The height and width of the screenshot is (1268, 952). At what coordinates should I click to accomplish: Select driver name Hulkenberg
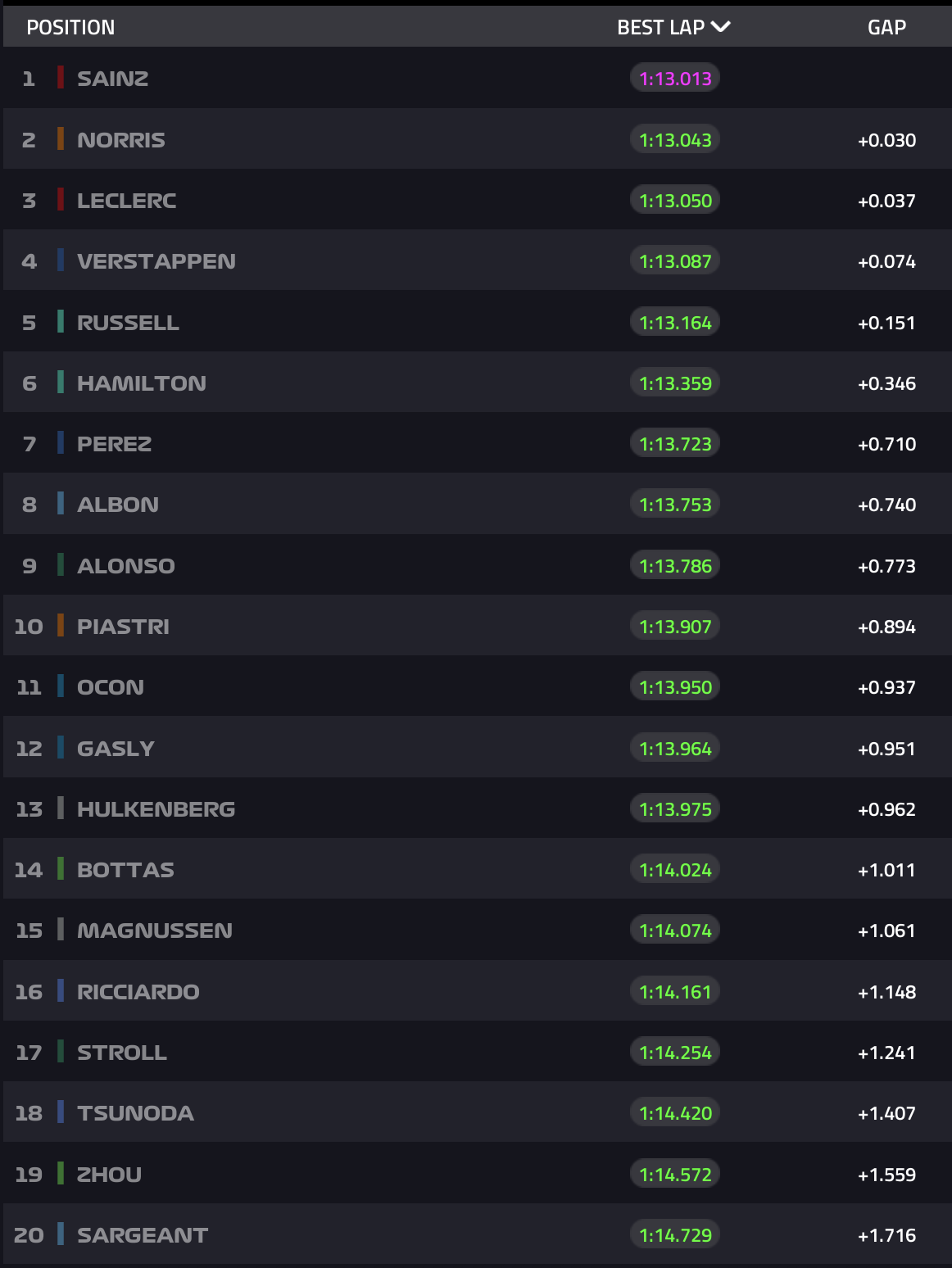pyautogui.click(x=156, y=809)
